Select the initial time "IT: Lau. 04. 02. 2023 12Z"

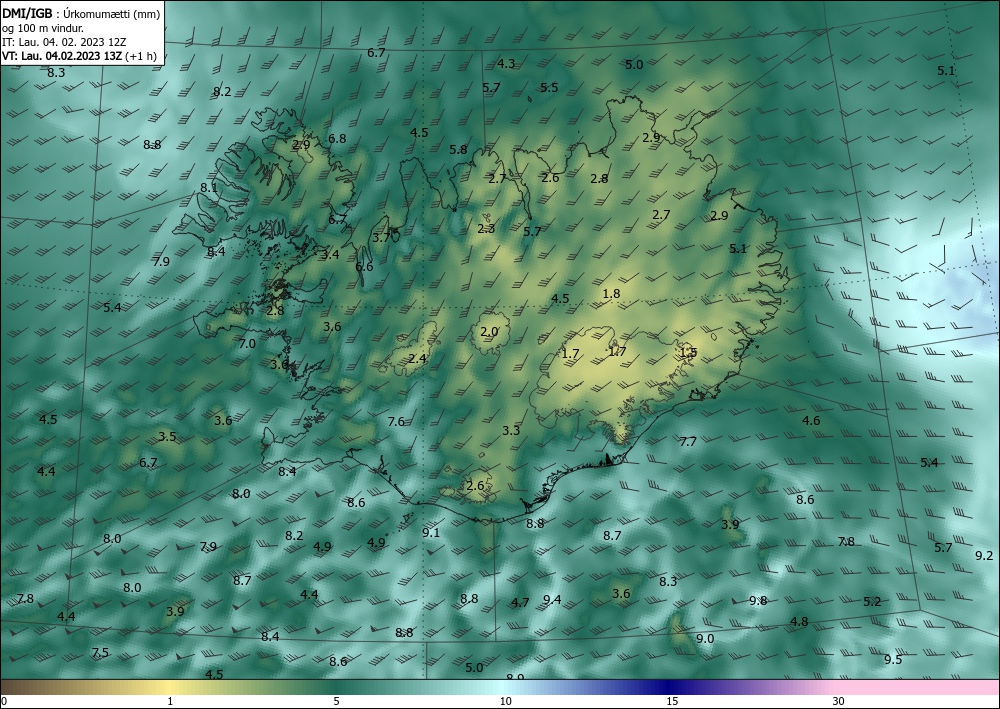(x=64, y=42)
